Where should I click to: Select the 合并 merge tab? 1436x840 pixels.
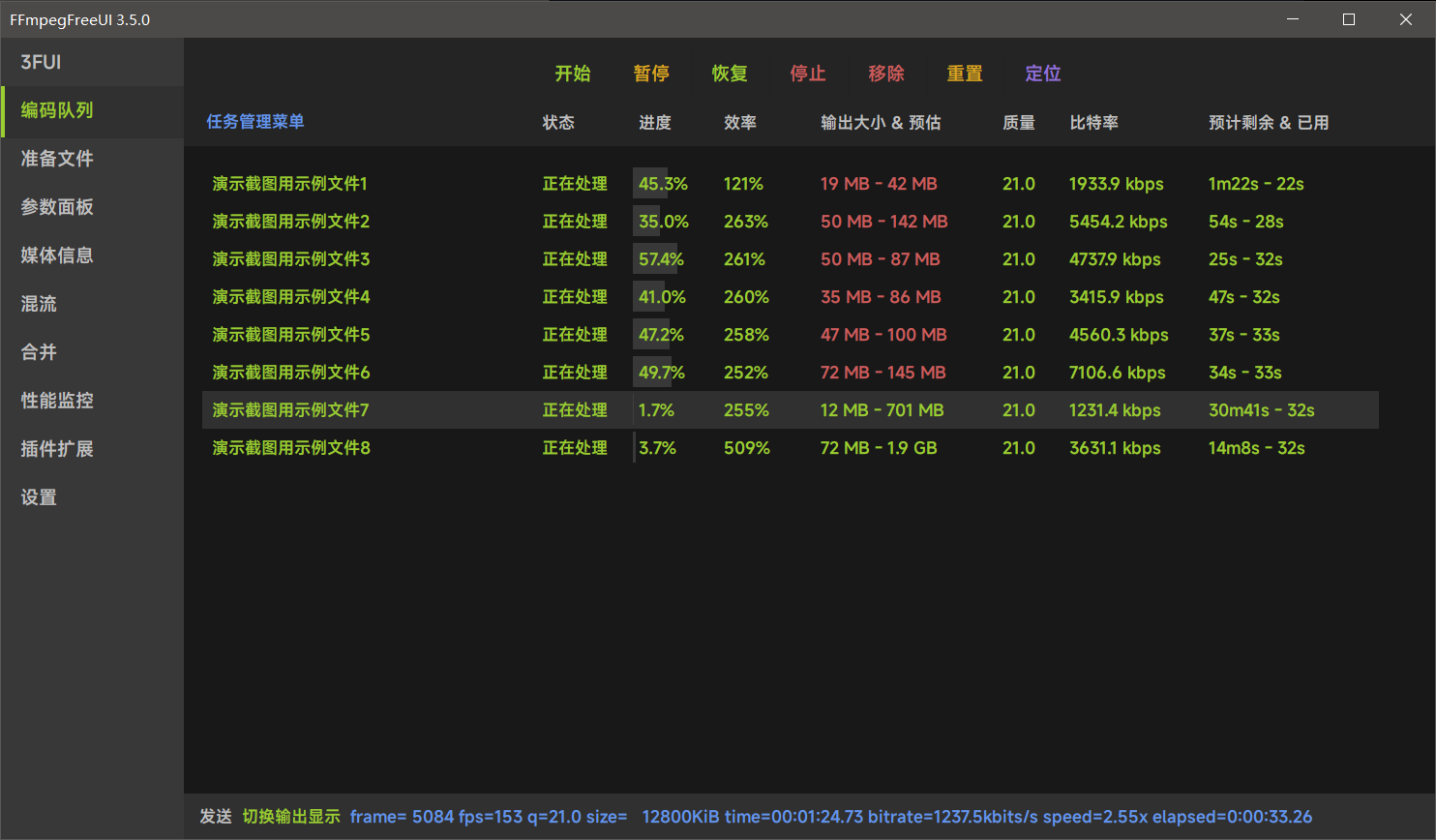39,352
